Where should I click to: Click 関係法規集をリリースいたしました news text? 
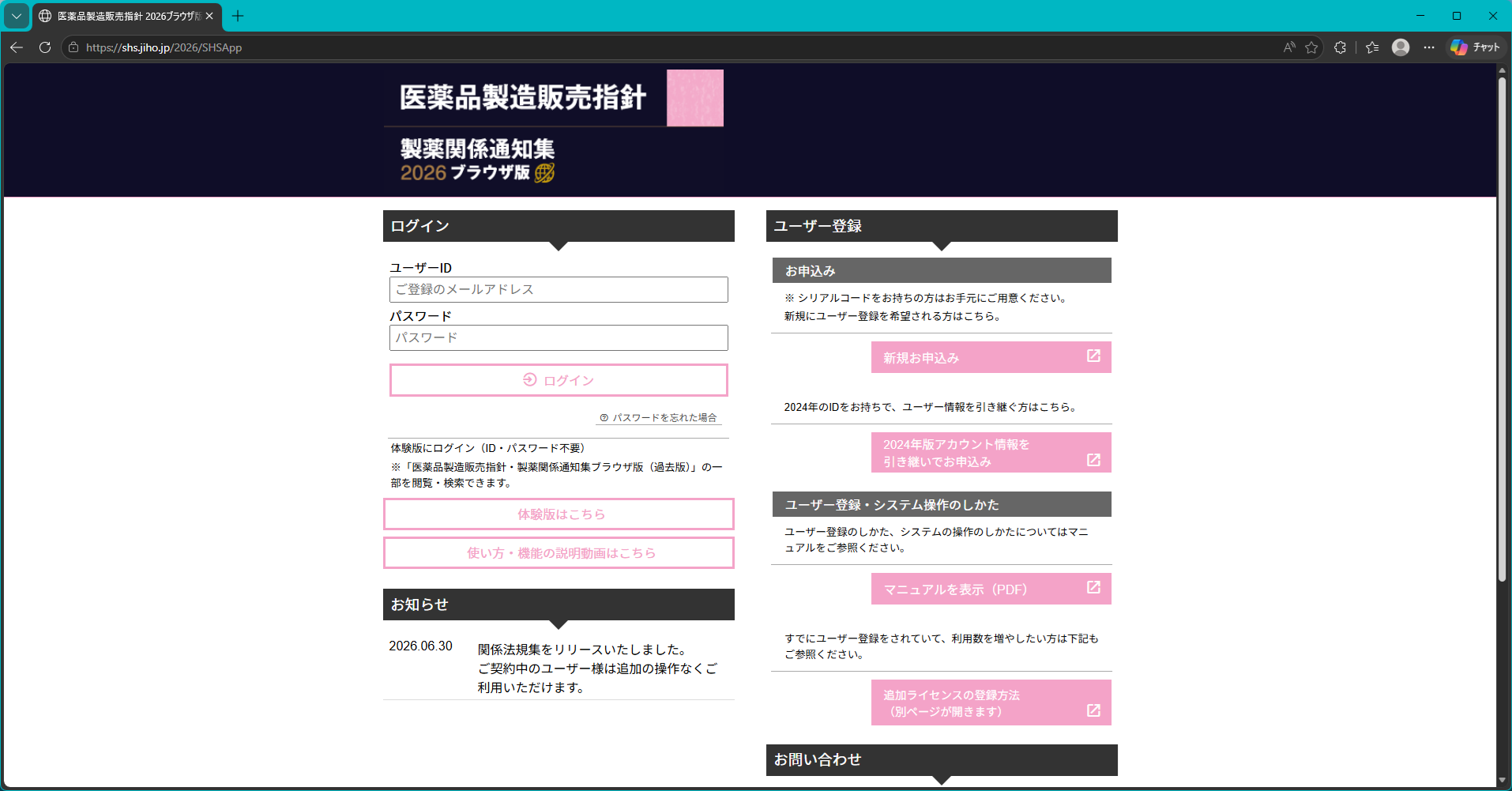(583, 650)
